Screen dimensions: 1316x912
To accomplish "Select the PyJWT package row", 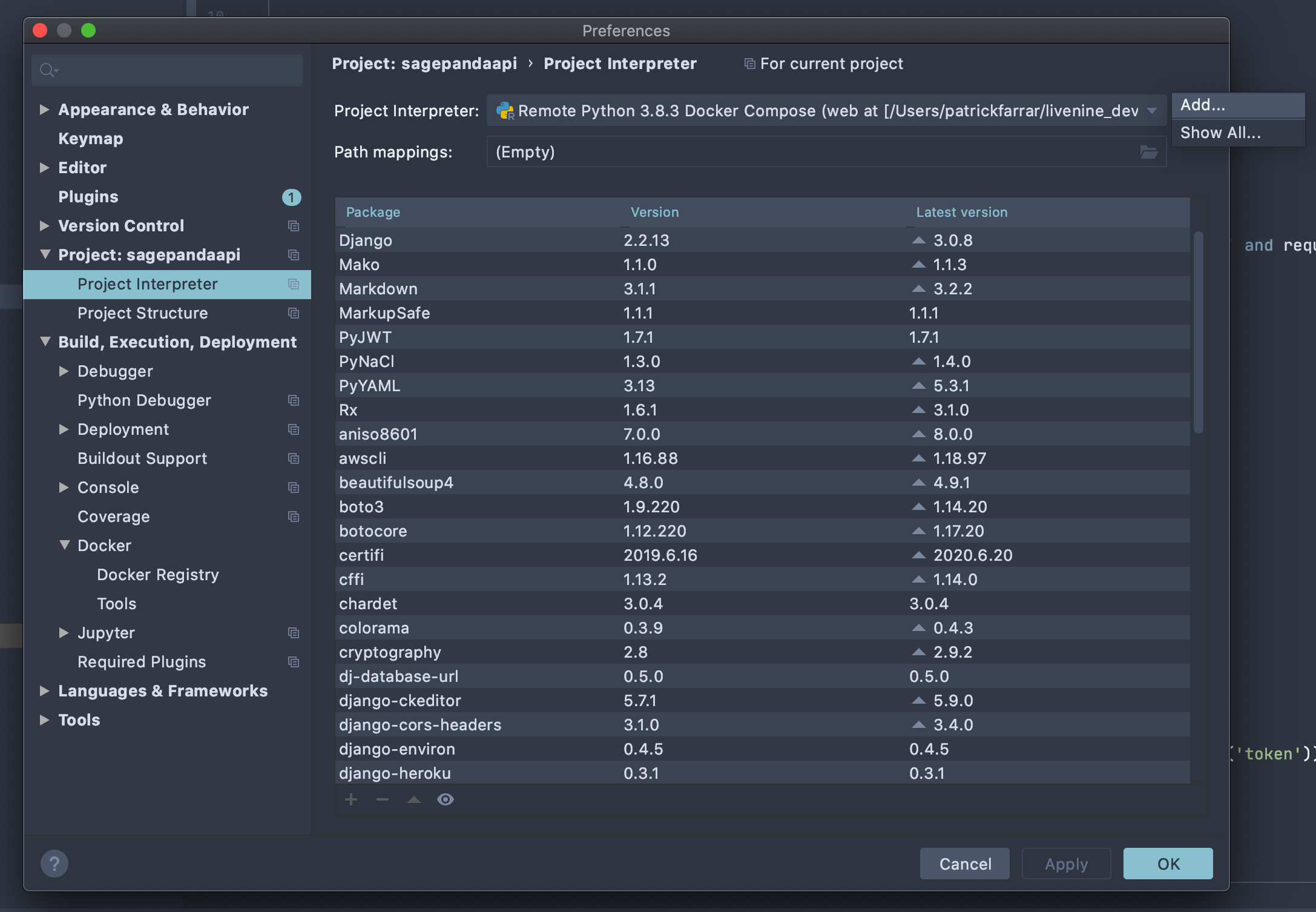I will 763,337.
